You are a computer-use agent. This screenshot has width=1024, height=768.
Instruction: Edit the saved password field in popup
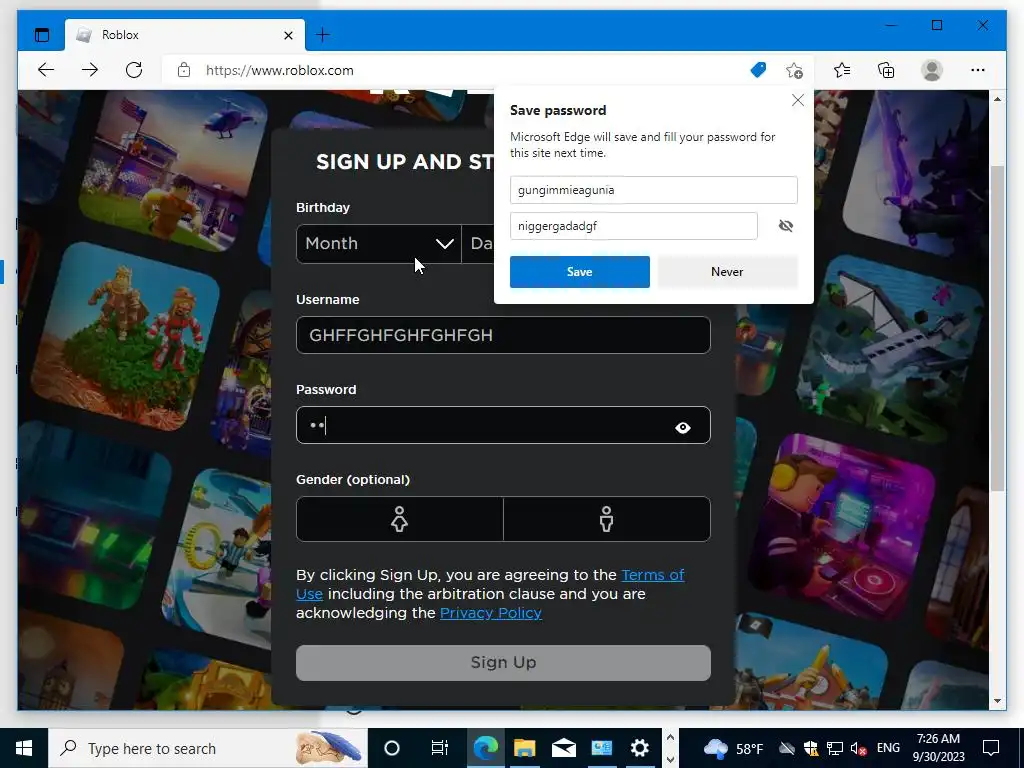click(633, 226)
